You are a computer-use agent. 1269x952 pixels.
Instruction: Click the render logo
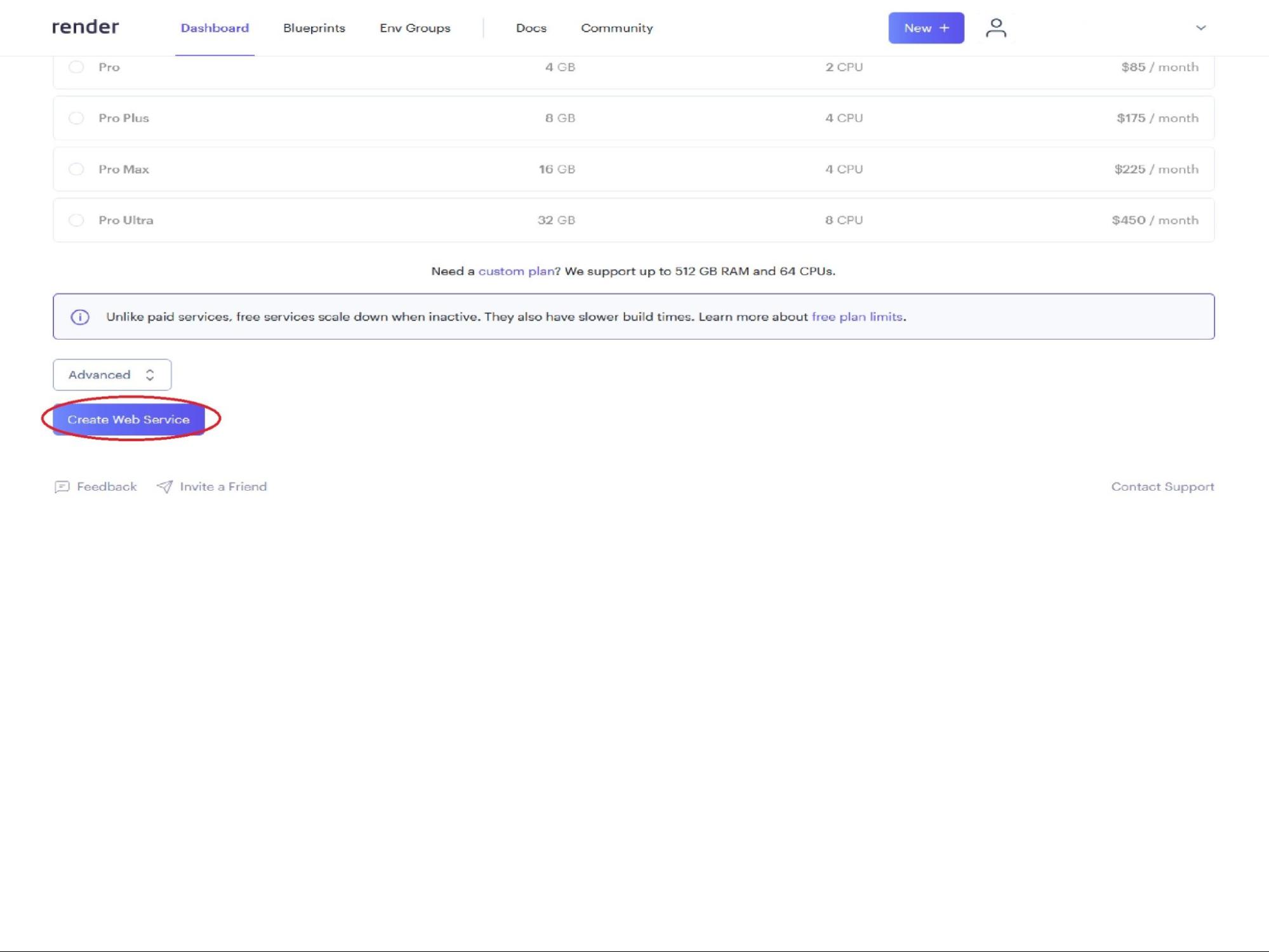(x=86, y=27)
